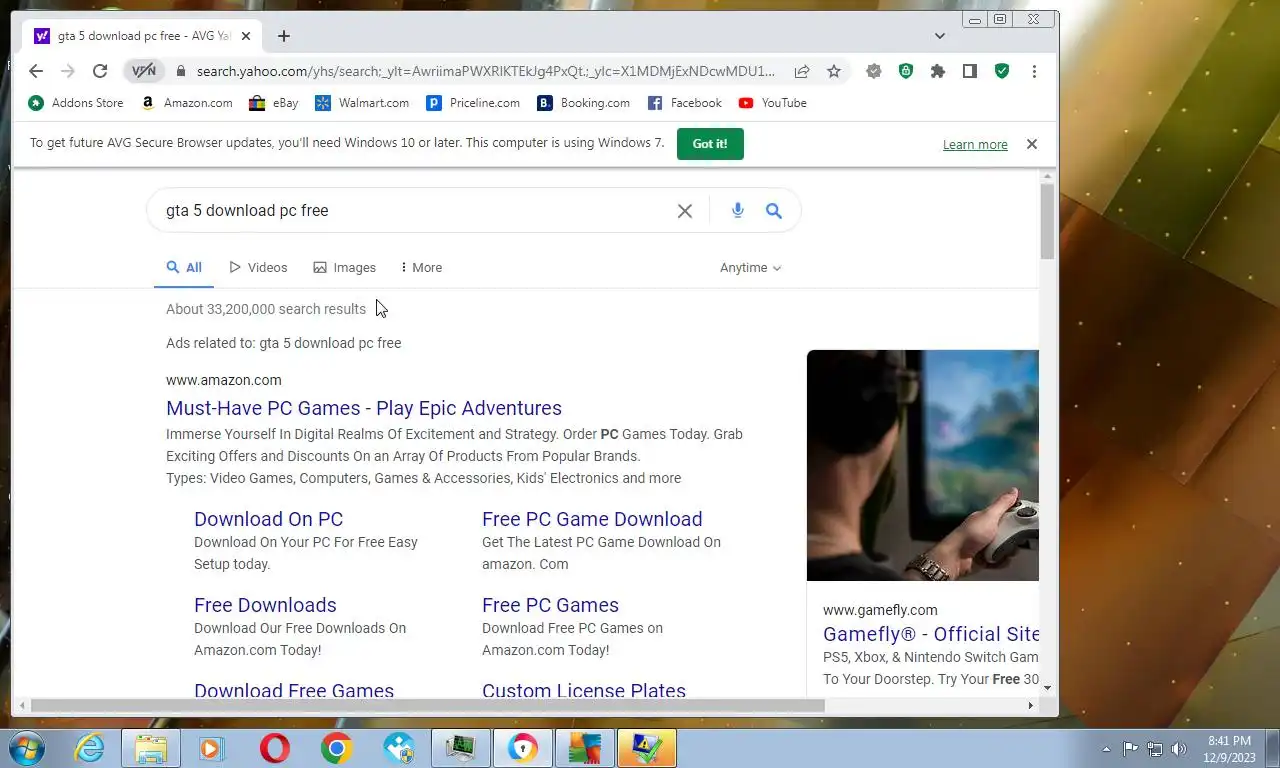Open the browser three-dot menu
The image size is (1280, 768).
point(1034,71)
